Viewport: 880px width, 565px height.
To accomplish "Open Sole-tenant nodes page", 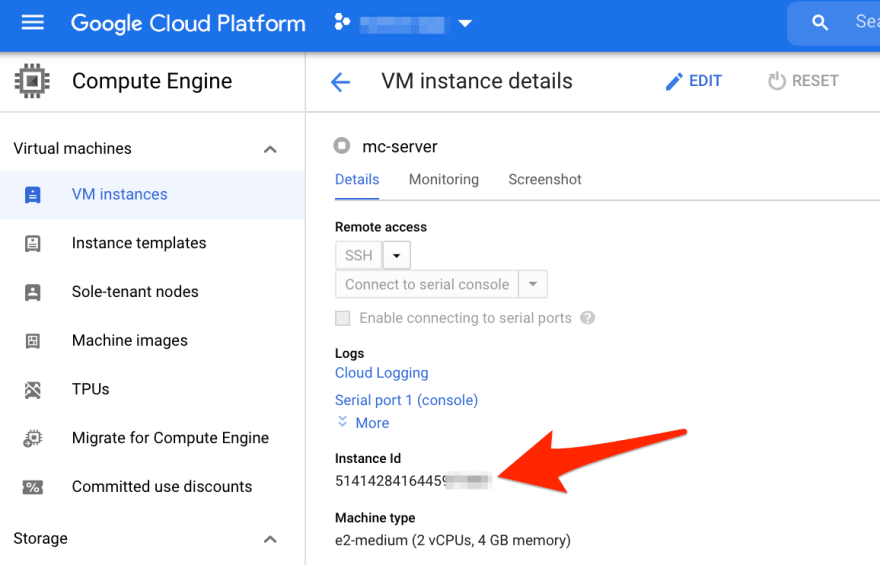I will (135, 292).
